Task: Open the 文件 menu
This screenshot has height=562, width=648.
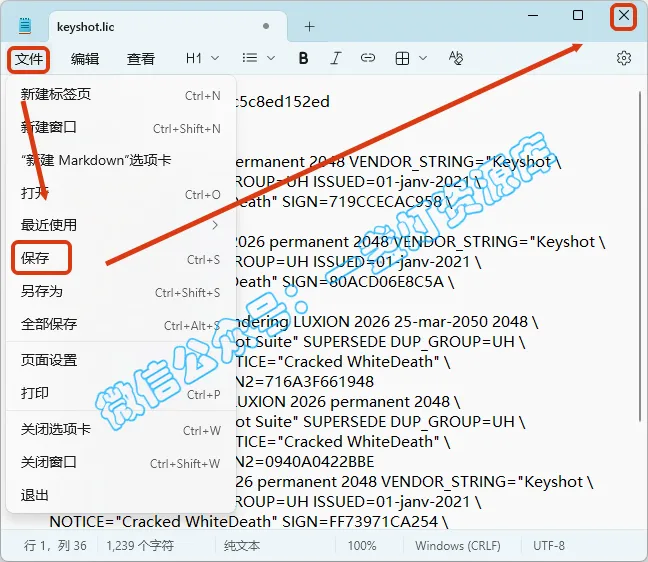Action: (29, 59)
